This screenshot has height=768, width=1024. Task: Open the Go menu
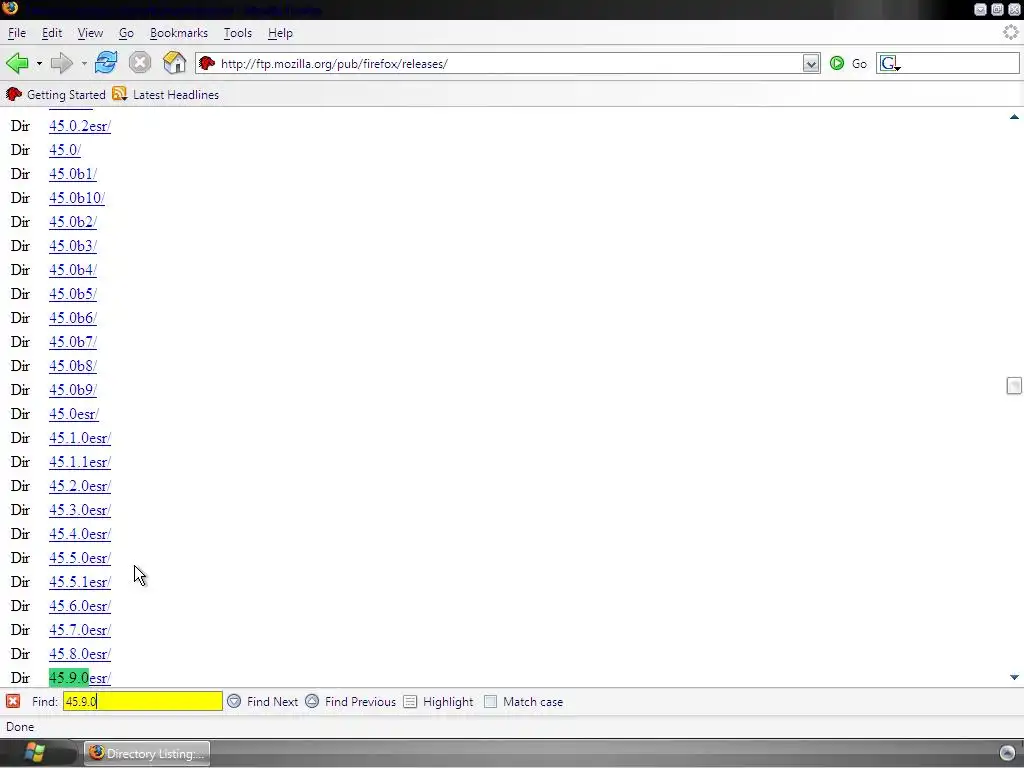click(126, 33)
